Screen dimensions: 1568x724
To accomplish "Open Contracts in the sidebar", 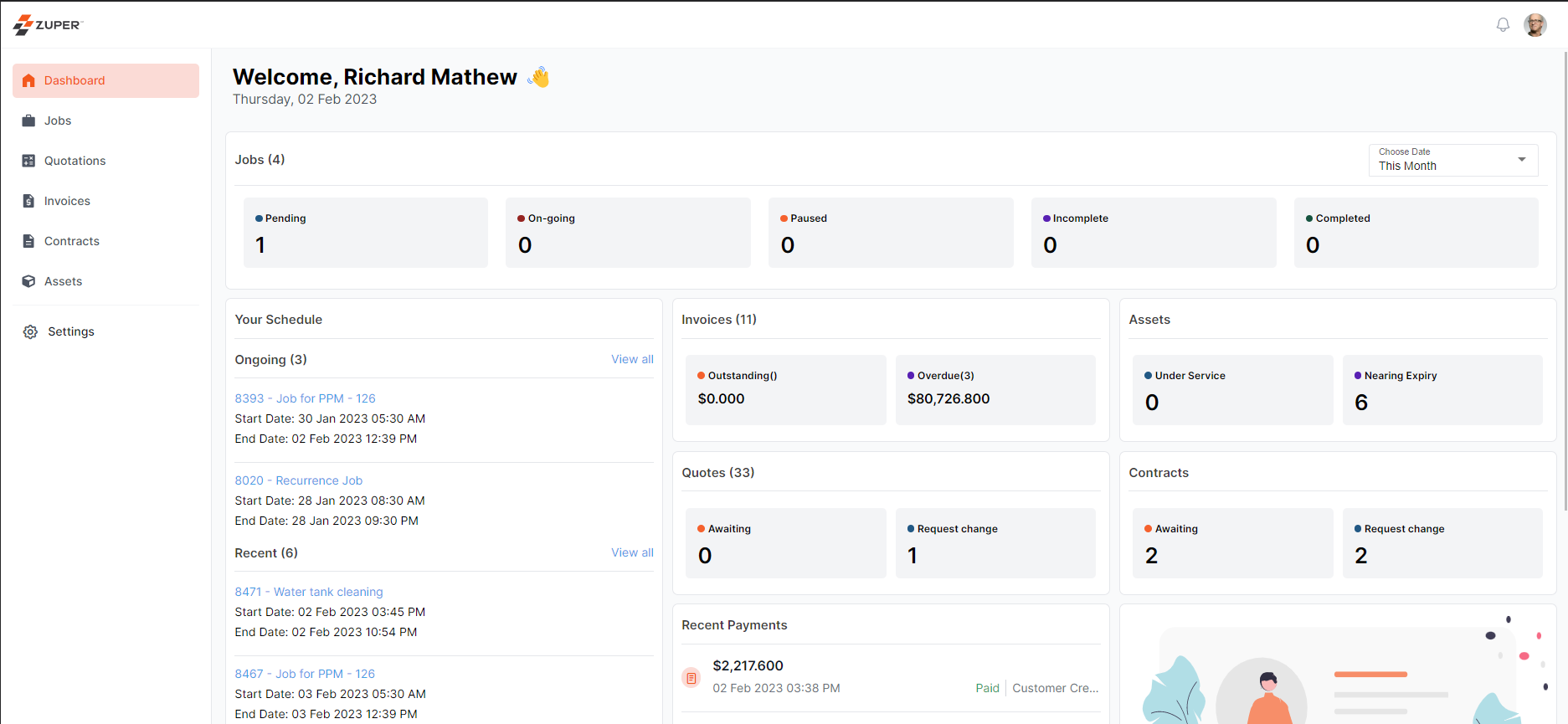I will coord(71,241).
